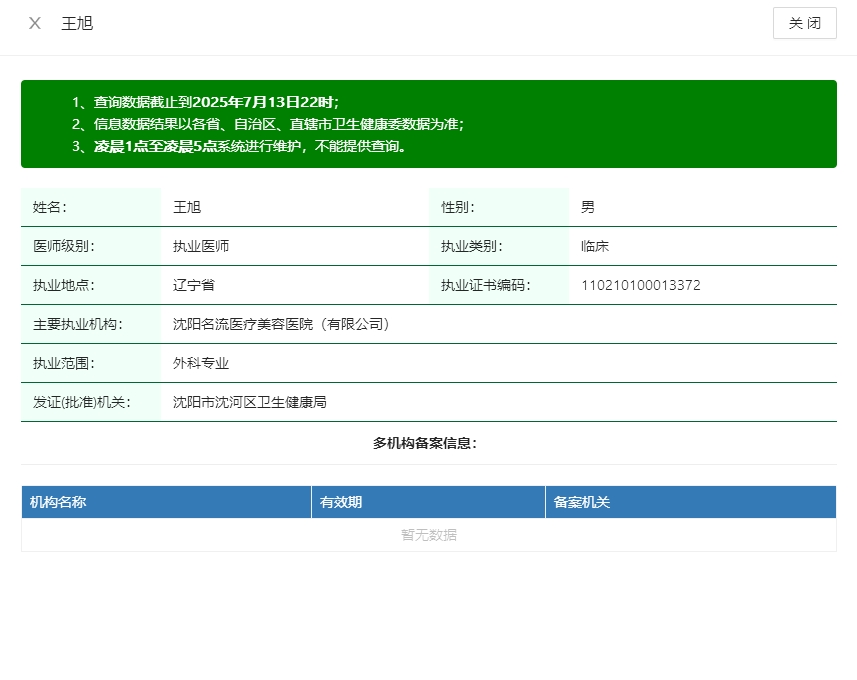
Task: Click 沈阳名流医疗美容医院（有限公司） value
Action: 282,324
